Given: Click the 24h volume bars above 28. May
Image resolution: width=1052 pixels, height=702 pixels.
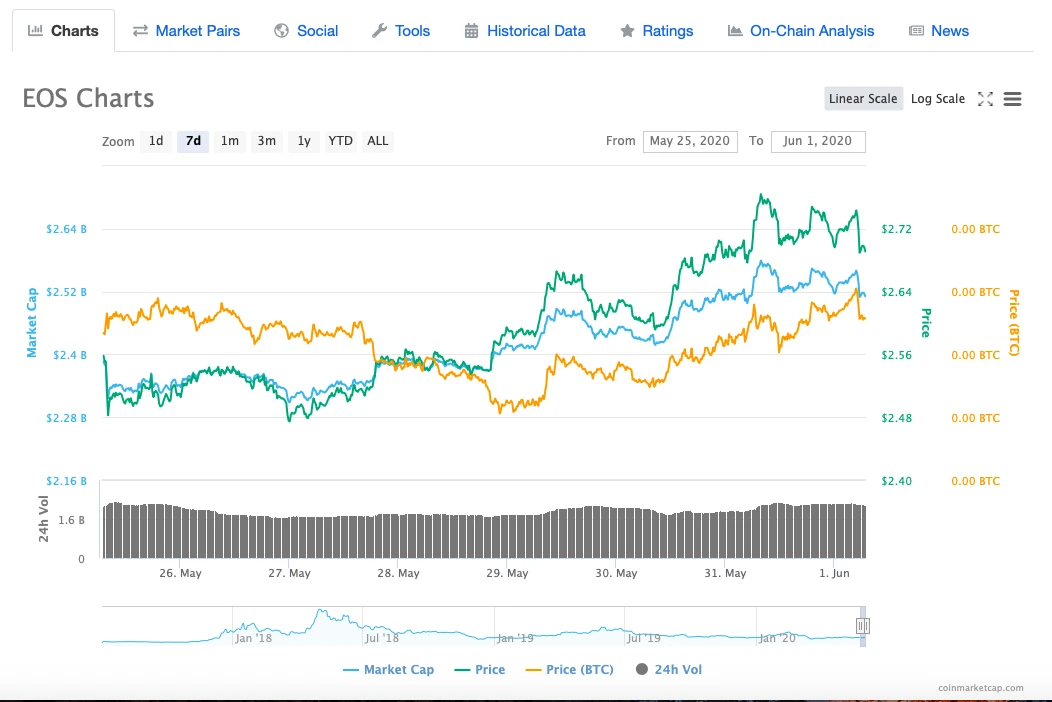Looking at the screenshot, I should [399, 536].
